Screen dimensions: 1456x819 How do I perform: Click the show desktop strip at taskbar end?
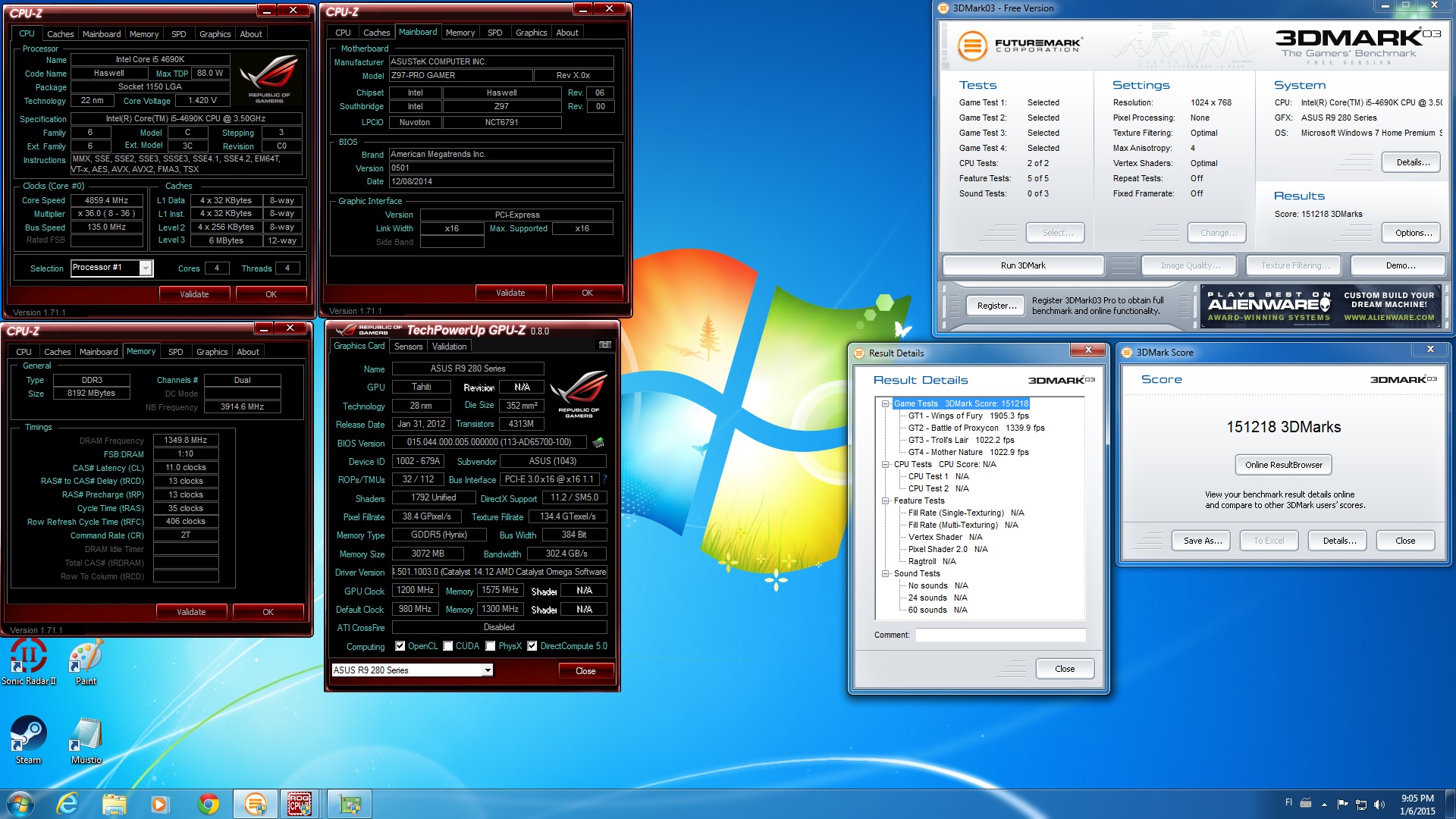coord(1450,804)
